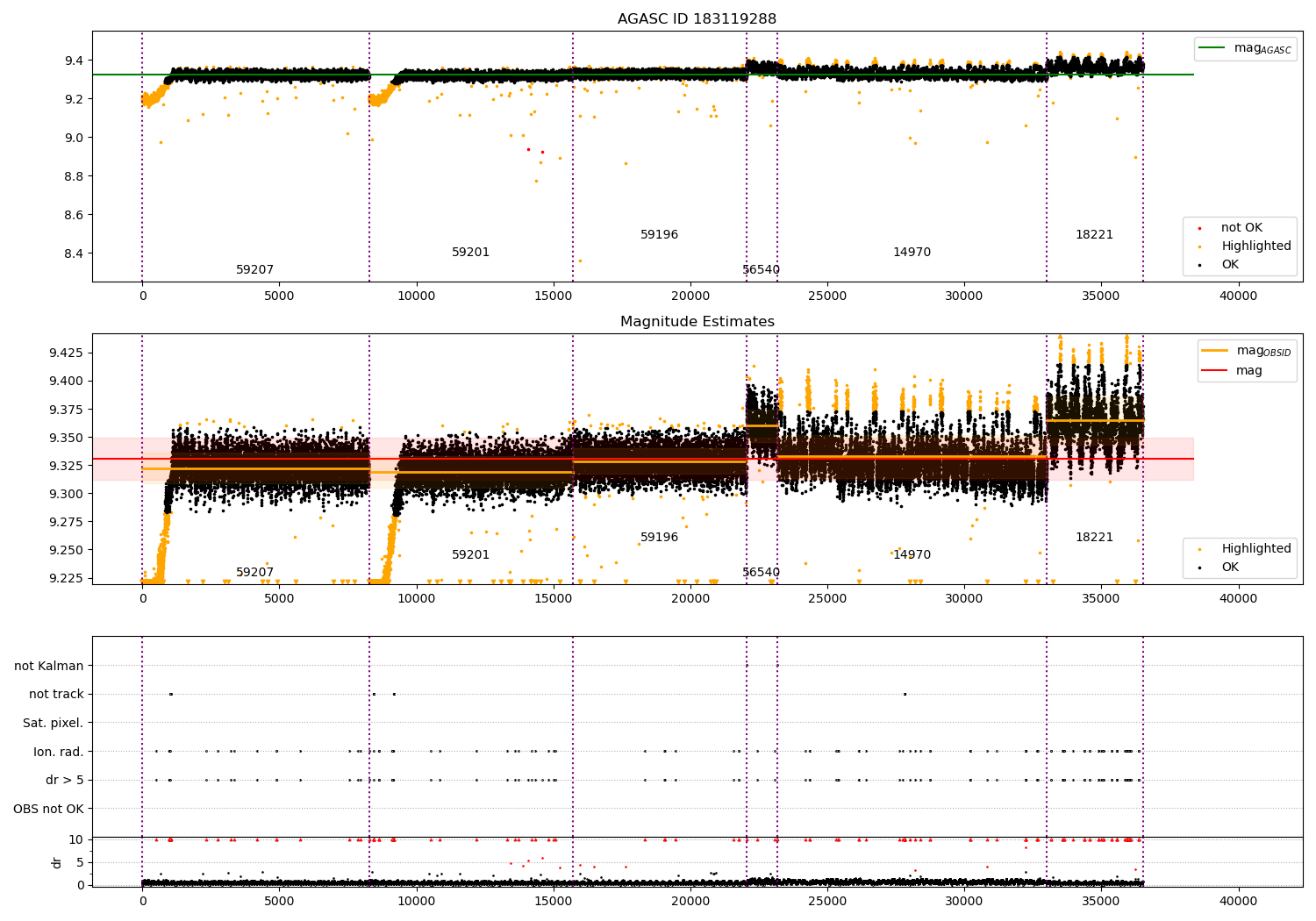Click y-axis tick 8.4 in top panel
The image size is (1316, 921).
pos(75,253)
